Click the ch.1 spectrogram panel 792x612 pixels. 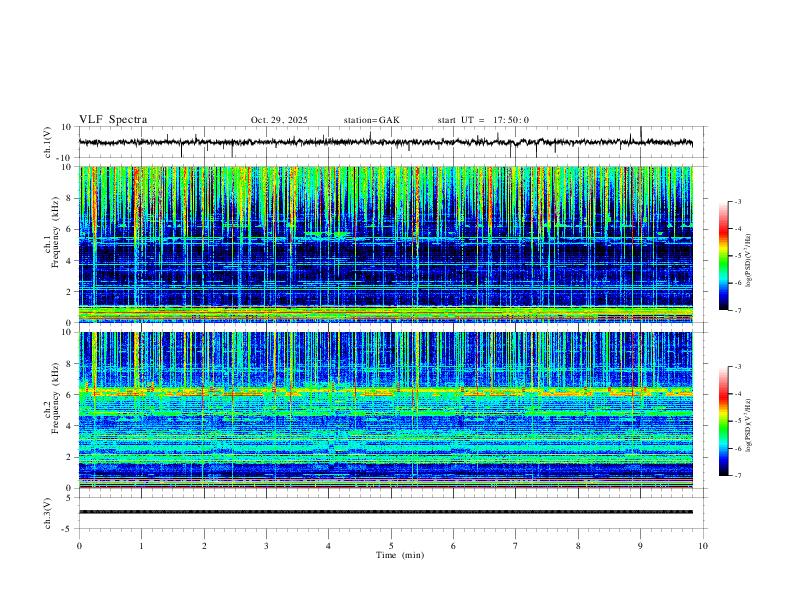pyautogui.click(x=386, y=244)
